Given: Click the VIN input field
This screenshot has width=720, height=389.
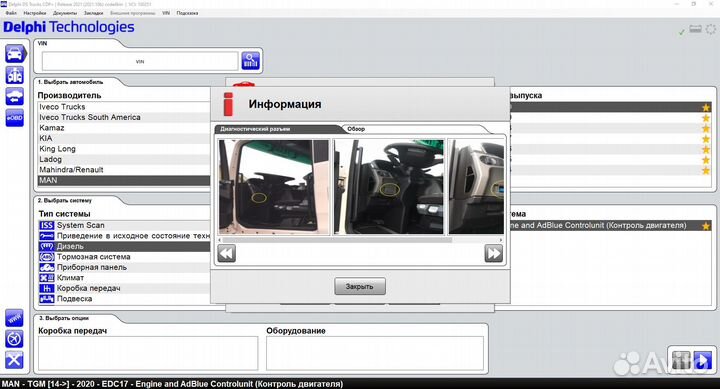Looking at the screenshot, I should (140, 61).
